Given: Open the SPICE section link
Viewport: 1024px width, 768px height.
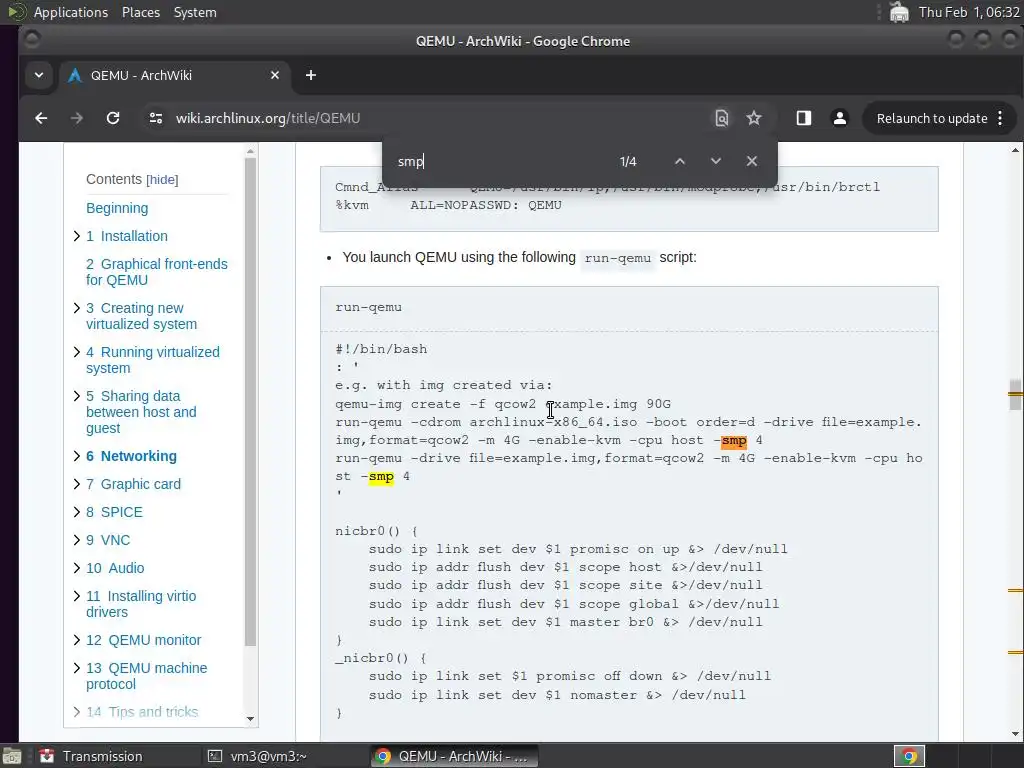Looking at the screenshot, I should pos(114,512).
